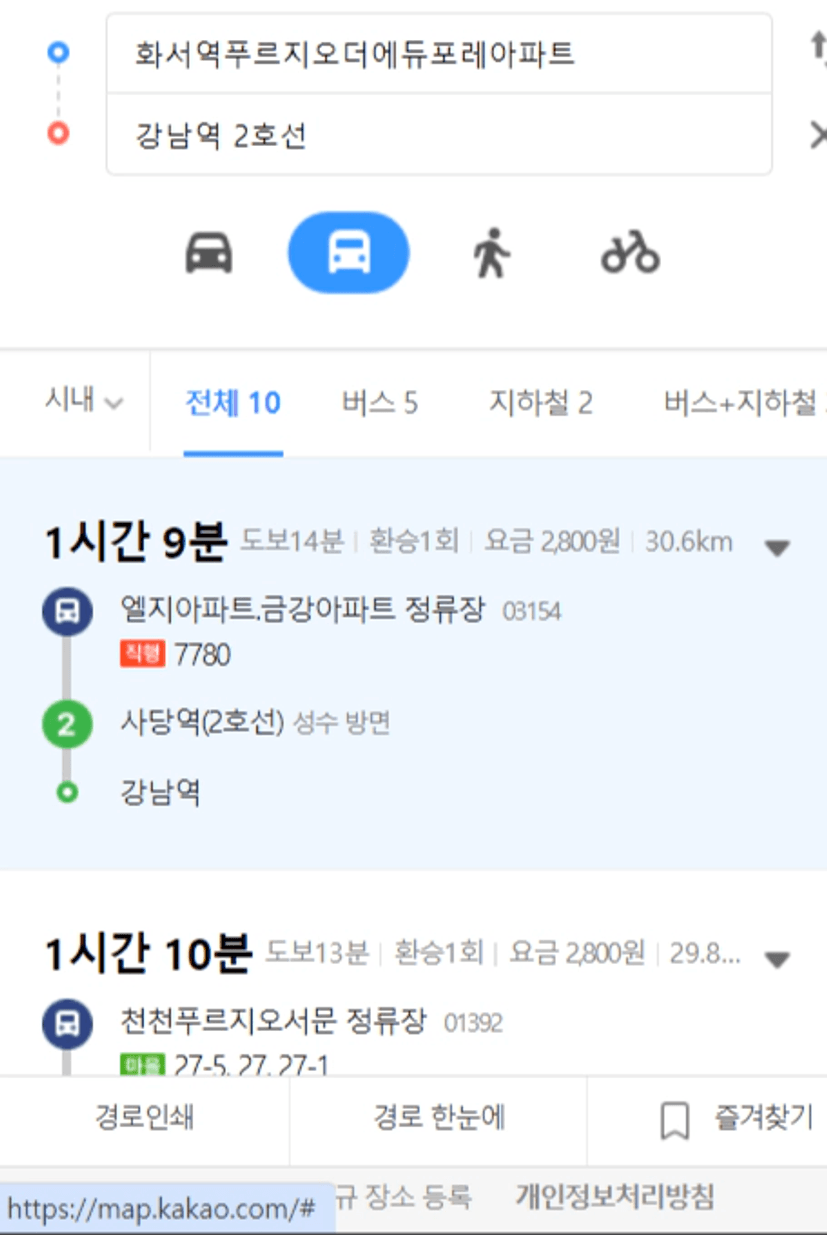The image size is (827, 1235).
Task: Select the 전체 10 tab
Action: [x=233, y=403]
